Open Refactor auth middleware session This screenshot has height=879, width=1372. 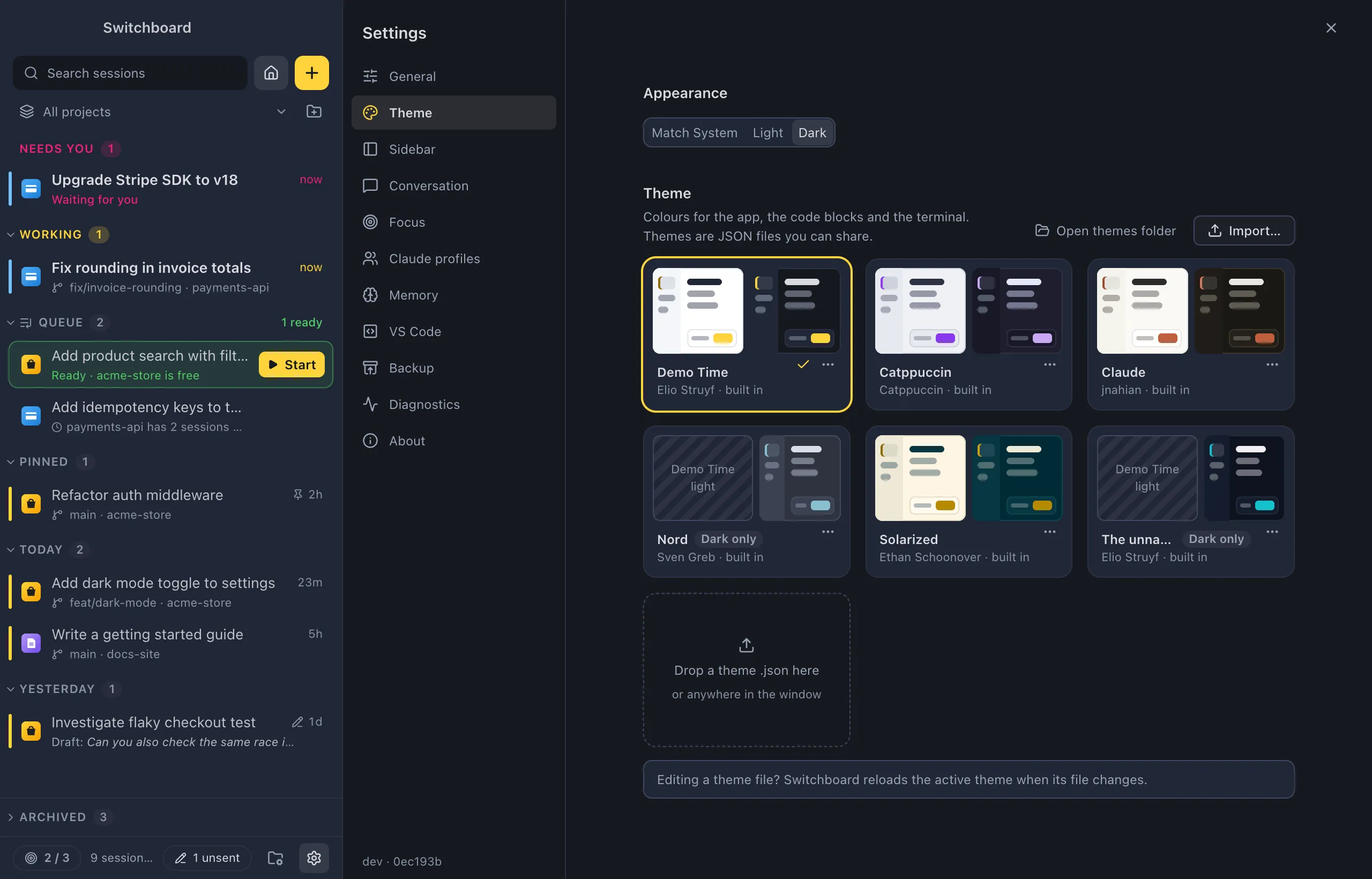coord(170,504)
